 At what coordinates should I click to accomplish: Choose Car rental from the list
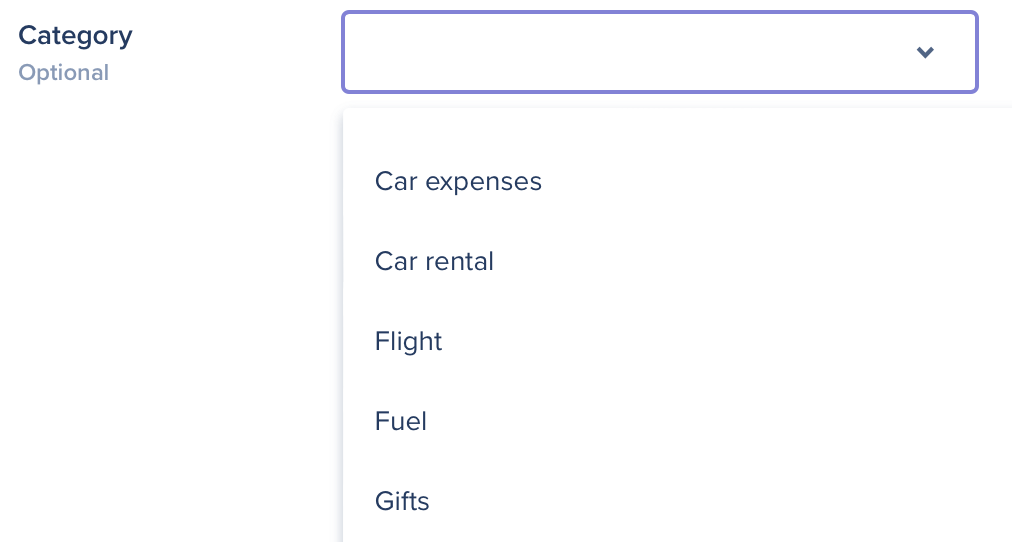434,261
